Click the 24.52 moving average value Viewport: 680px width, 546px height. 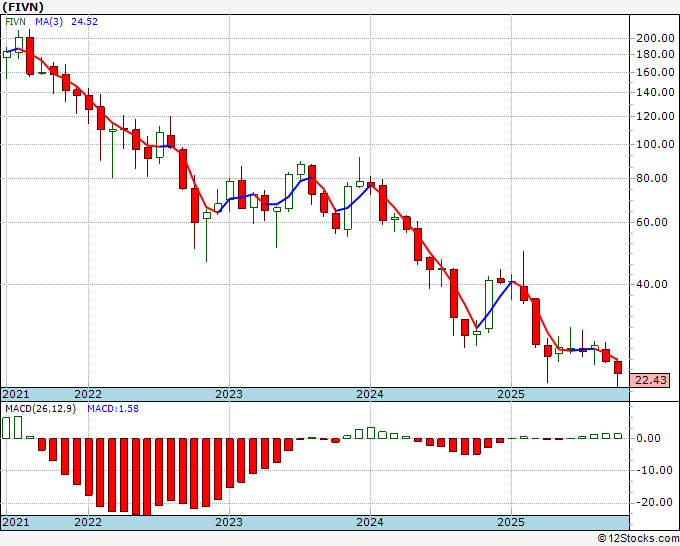(85, 21)
